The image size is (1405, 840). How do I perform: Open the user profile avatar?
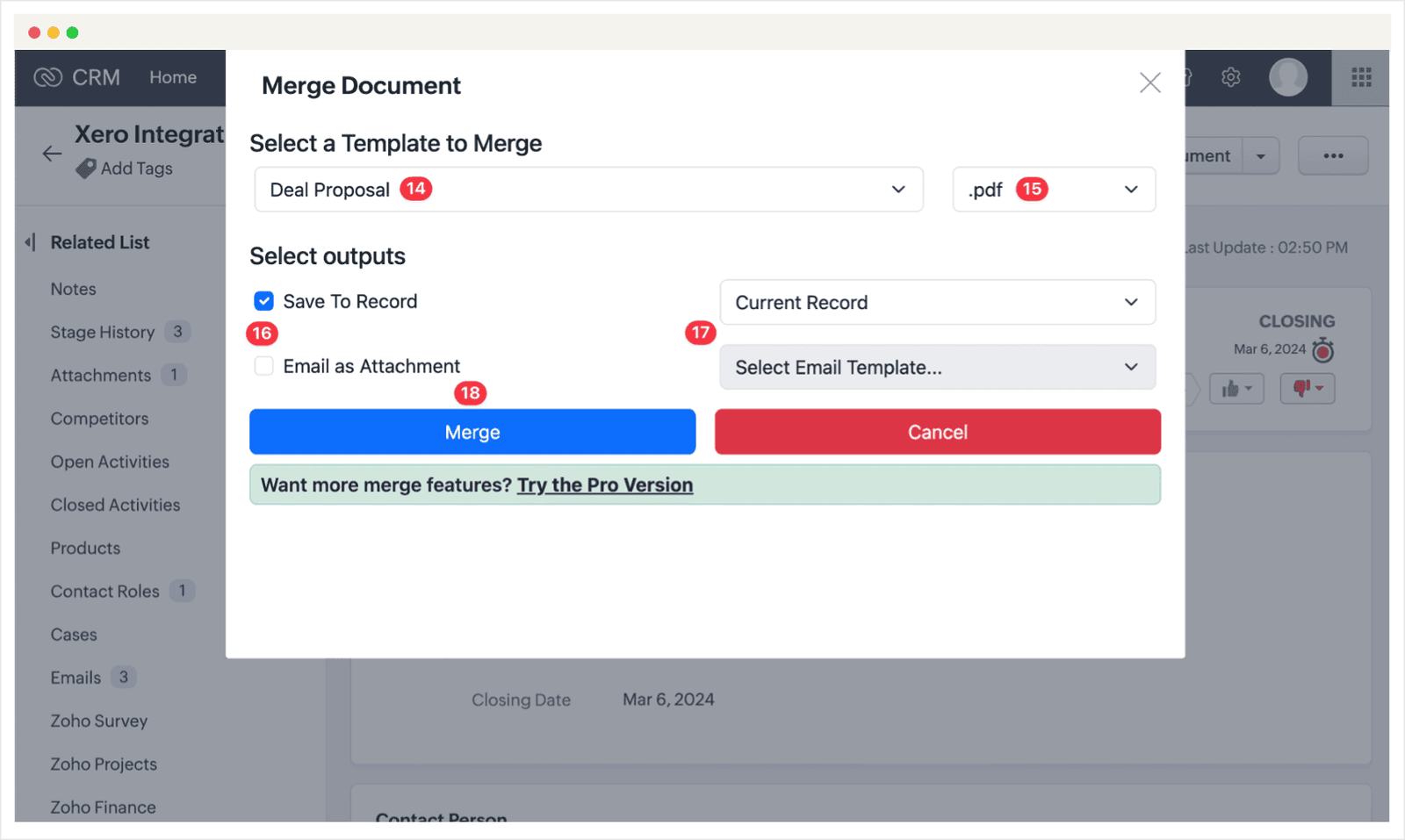click(1288, 77)
